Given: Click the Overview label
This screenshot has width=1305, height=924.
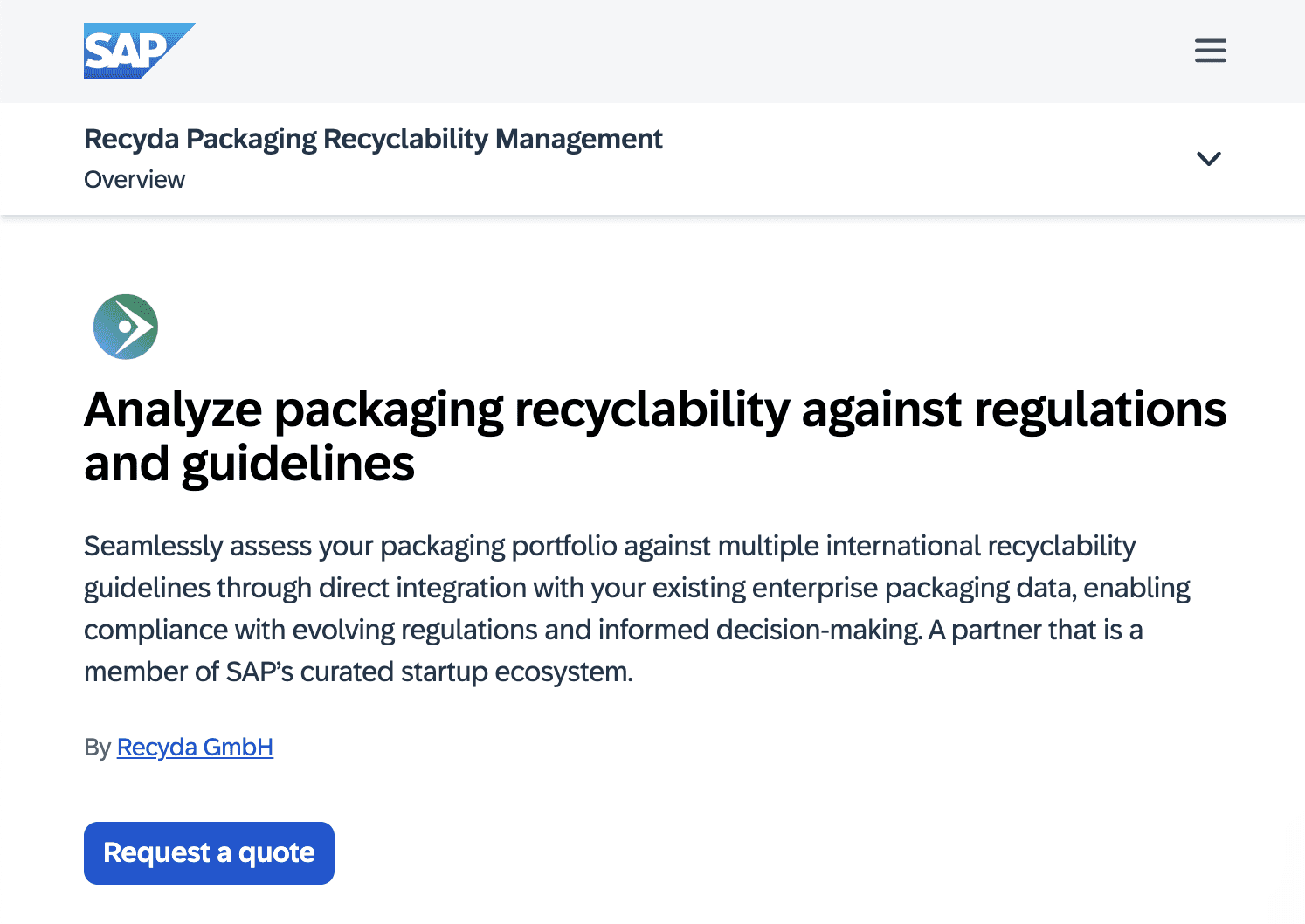Looking at the screenshot, I should [135, 180].
